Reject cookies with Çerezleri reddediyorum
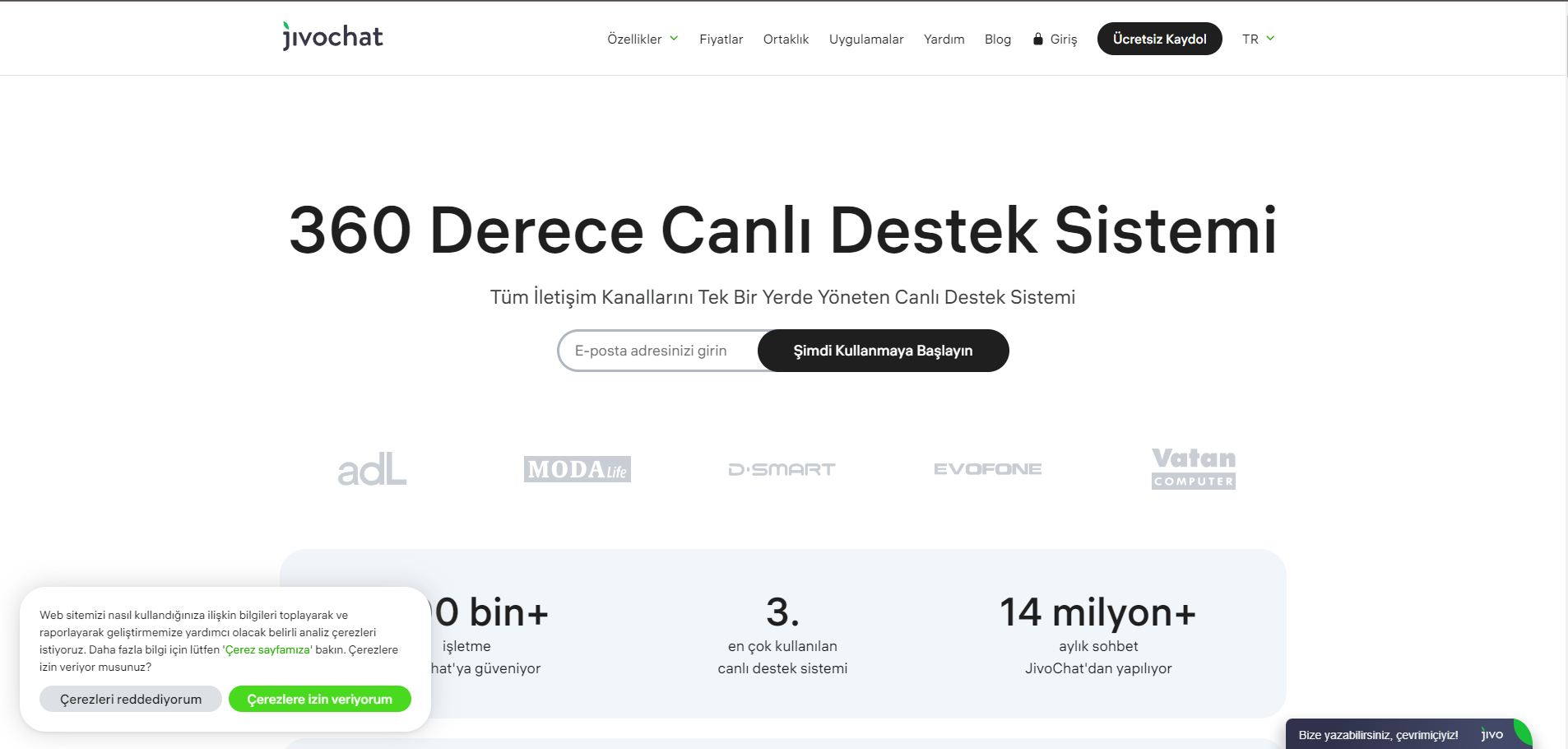The height and width of the screenshot is (749, 1568). point(131,699)
